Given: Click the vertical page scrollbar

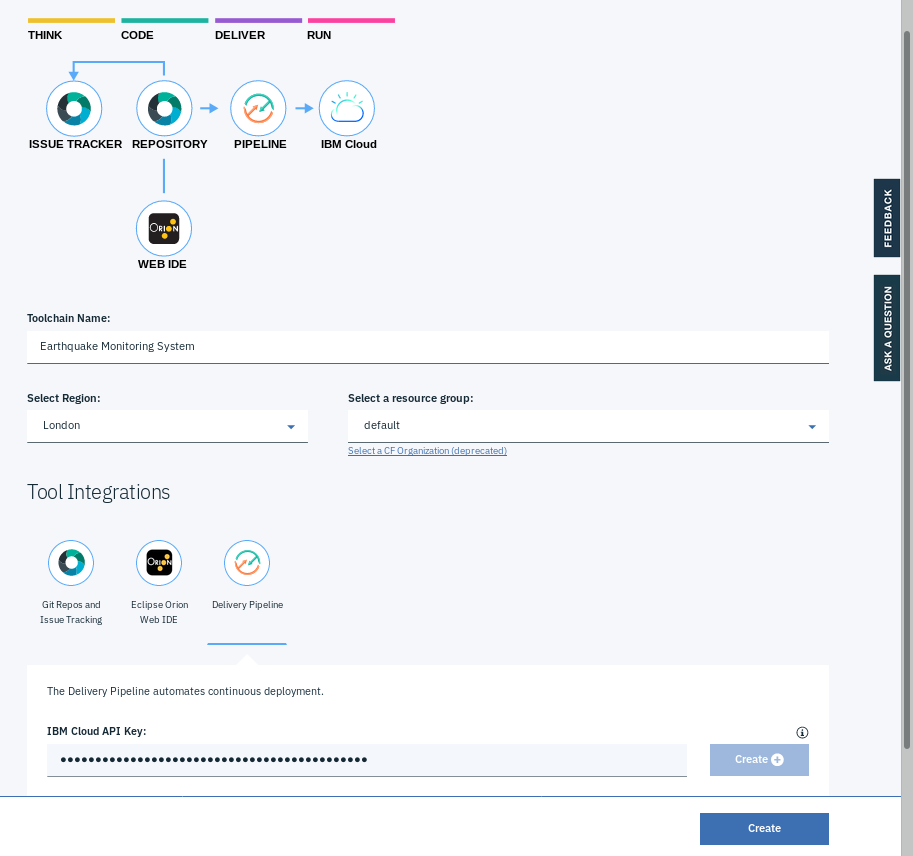Looking at the screenshot, I should (907, 390).
